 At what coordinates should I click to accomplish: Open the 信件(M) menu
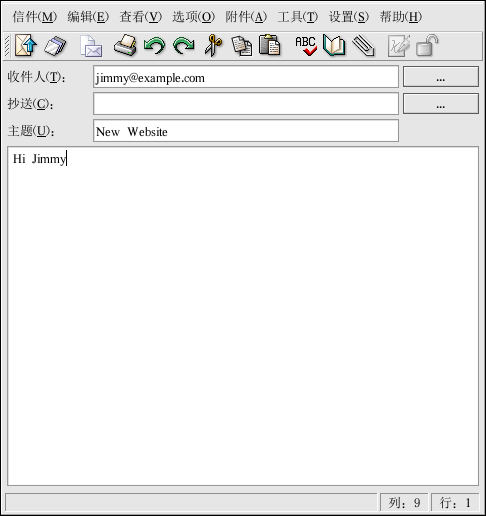(x=34, y=17)
